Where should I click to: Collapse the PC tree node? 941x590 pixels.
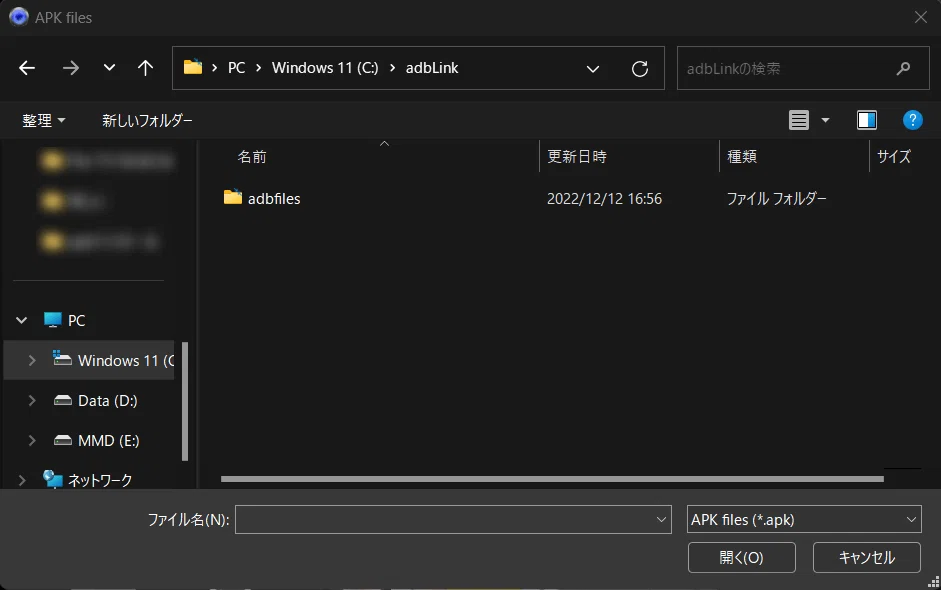tap(22, 321)
